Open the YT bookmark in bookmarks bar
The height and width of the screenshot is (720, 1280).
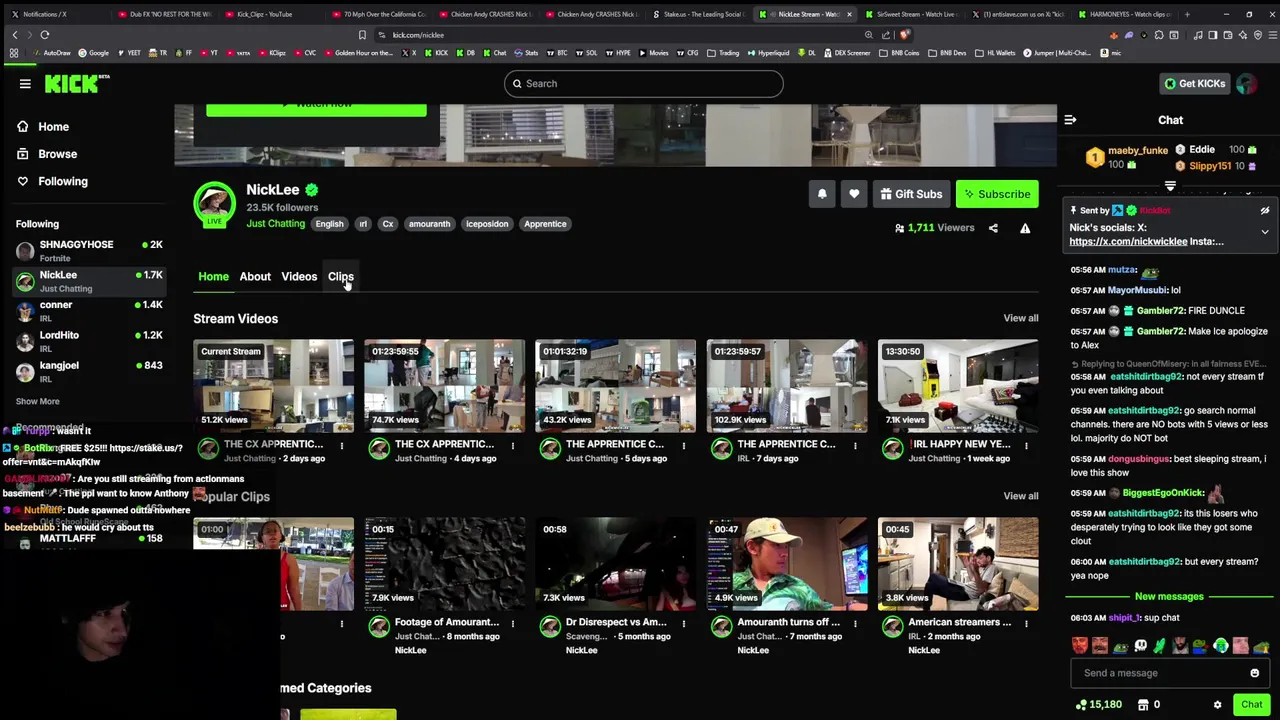click(210, 53)
